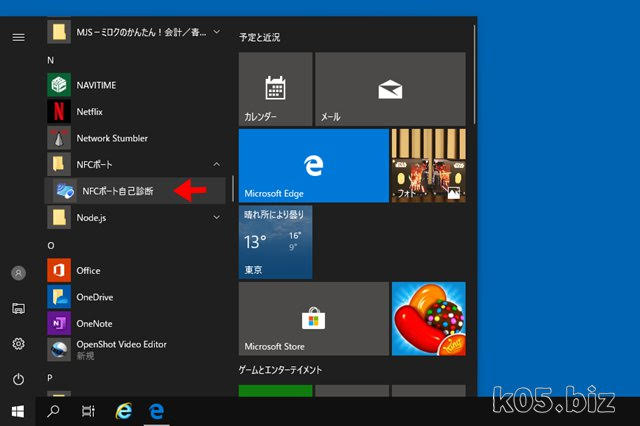The height and width of the screenshot is (426, 640).
Task: Launch Netflix from the app list
Action: tap(59, 111)
